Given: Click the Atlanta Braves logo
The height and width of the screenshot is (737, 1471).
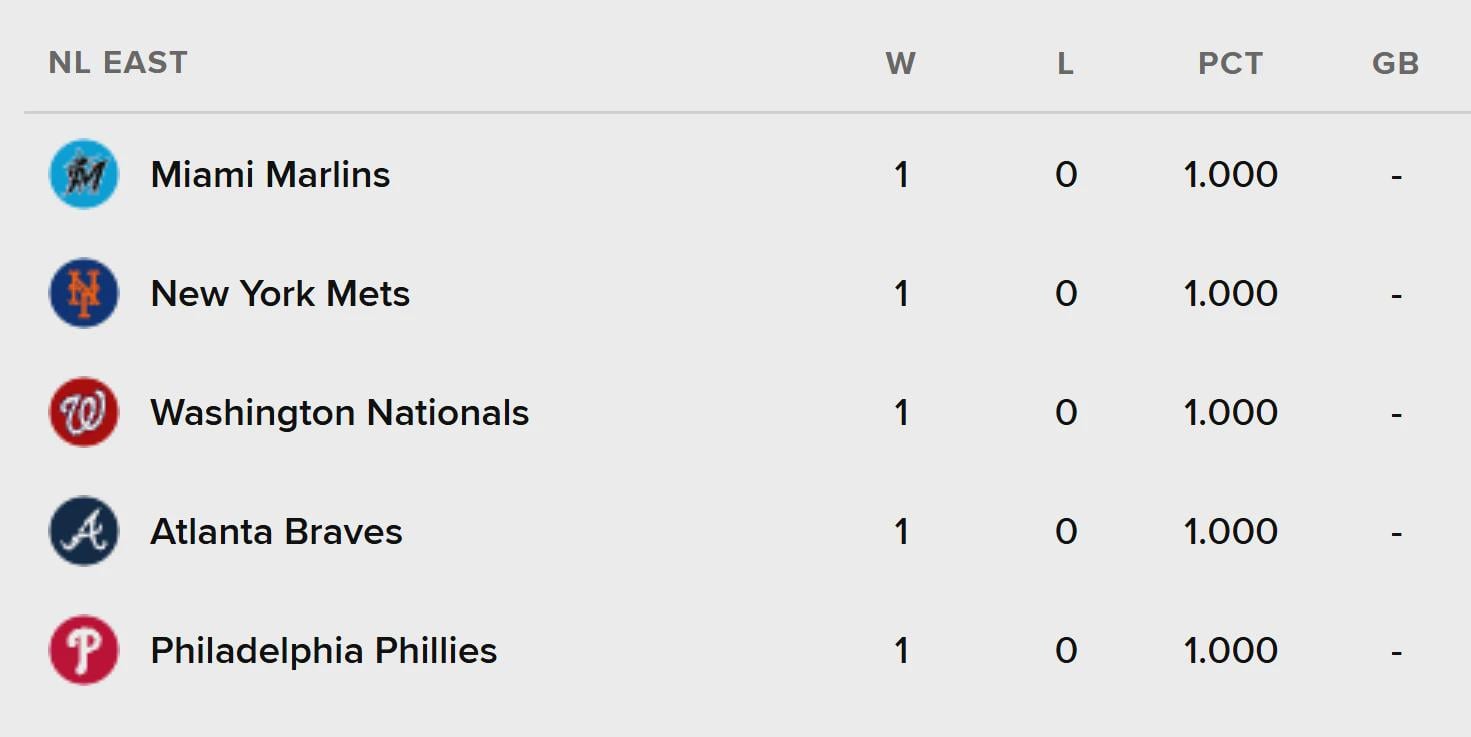Looking at the screenshot, I should 83,530.
